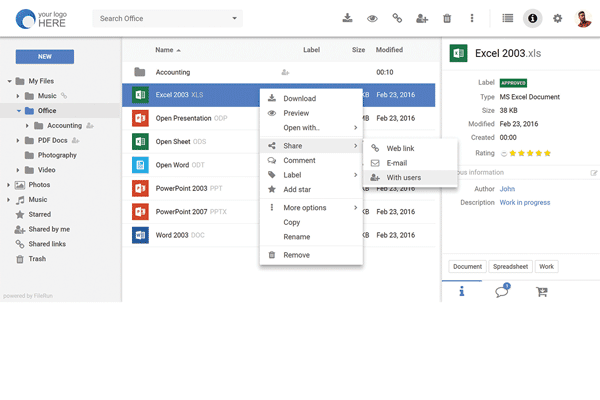Image resolution: width=600 pixels, height=400 pixels.
Task: Open the Label submenu entry
Action: 311,175
